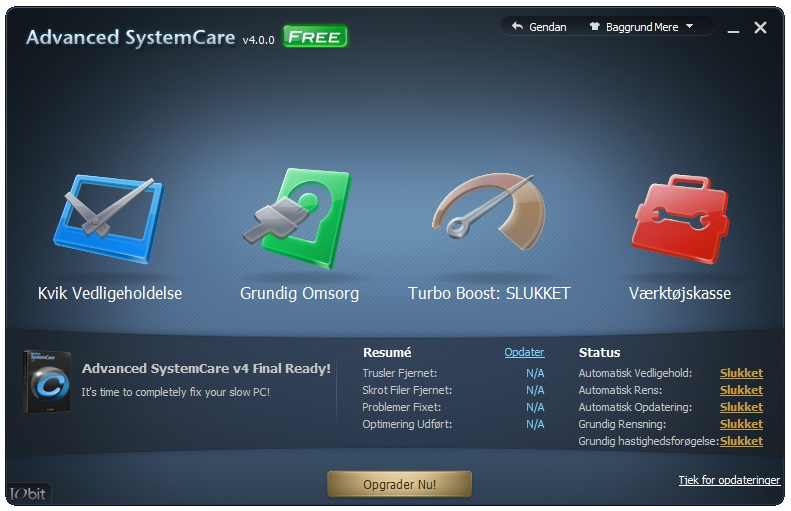The height and width of the screenshot is (511, 791).
Task: Click the Gendan restore arrow icon
Action: click(517, 26)
